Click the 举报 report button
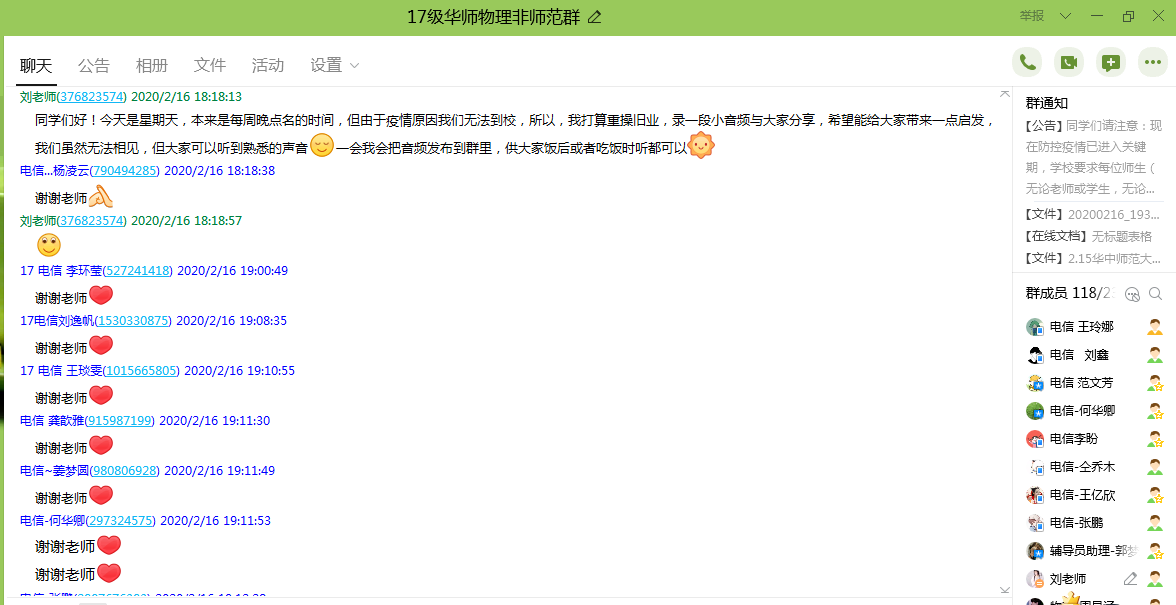This screenshot has height=605, width=1176. (x=1031, y=16)
